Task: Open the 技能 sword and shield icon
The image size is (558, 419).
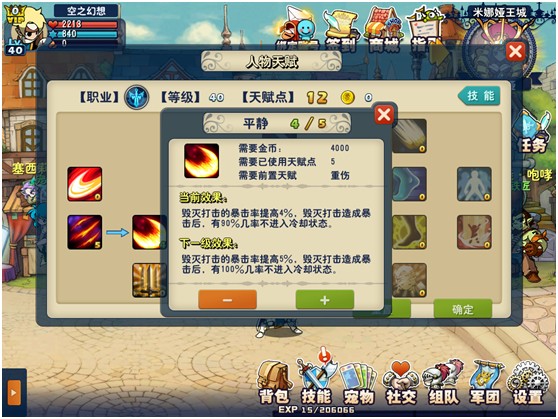Action: pos(316,379)
